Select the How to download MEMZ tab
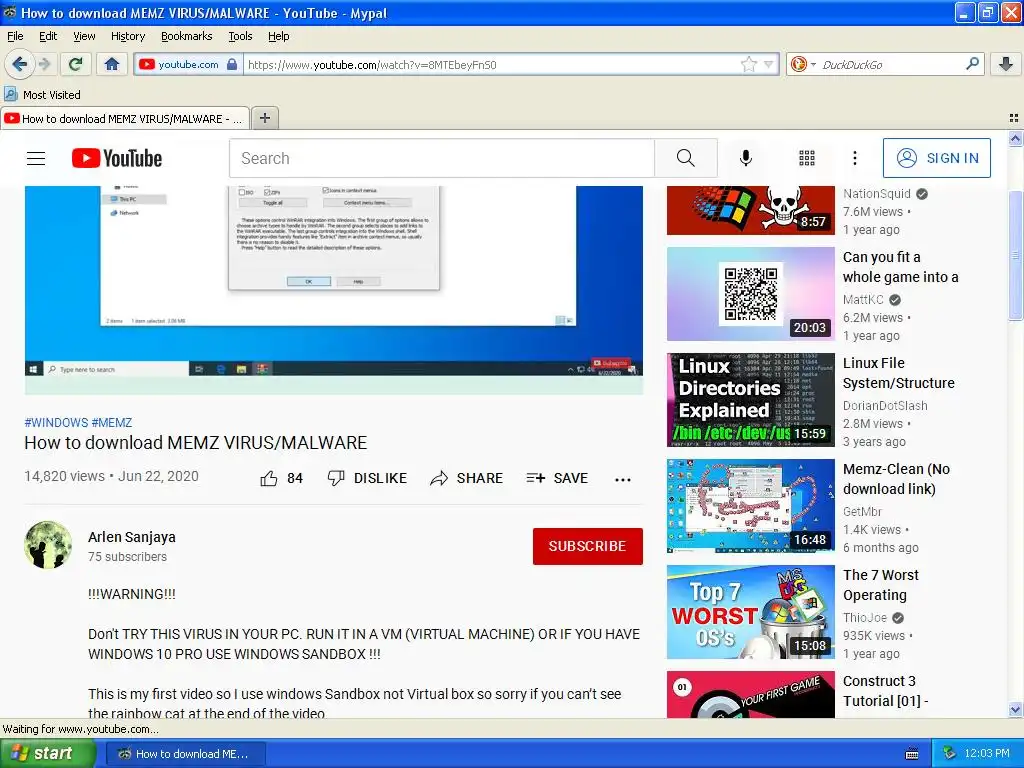This screenshot has width=1024, height=768. pos(125,118)
